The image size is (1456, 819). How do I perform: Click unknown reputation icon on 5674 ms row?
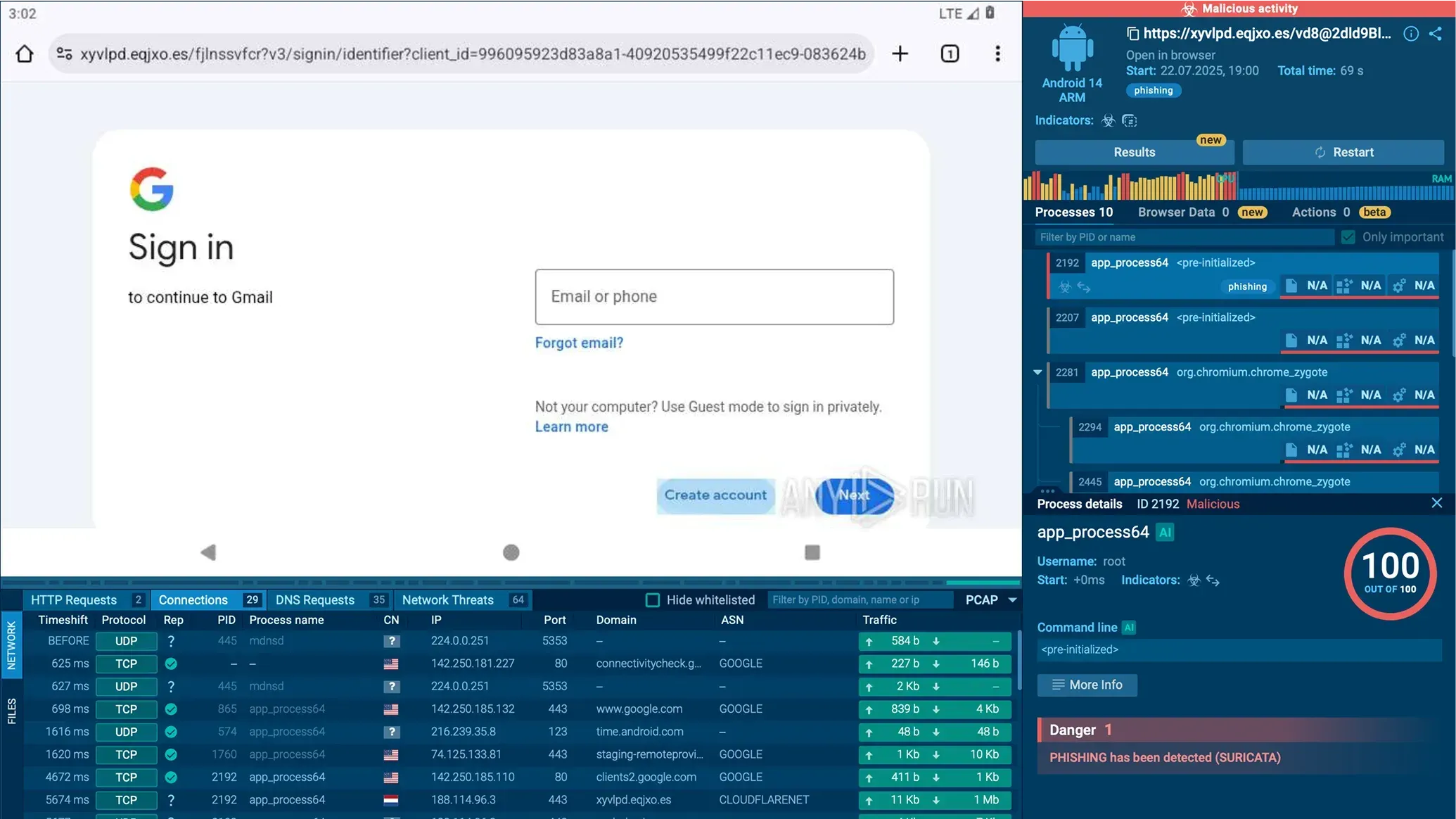click(171, 800)
